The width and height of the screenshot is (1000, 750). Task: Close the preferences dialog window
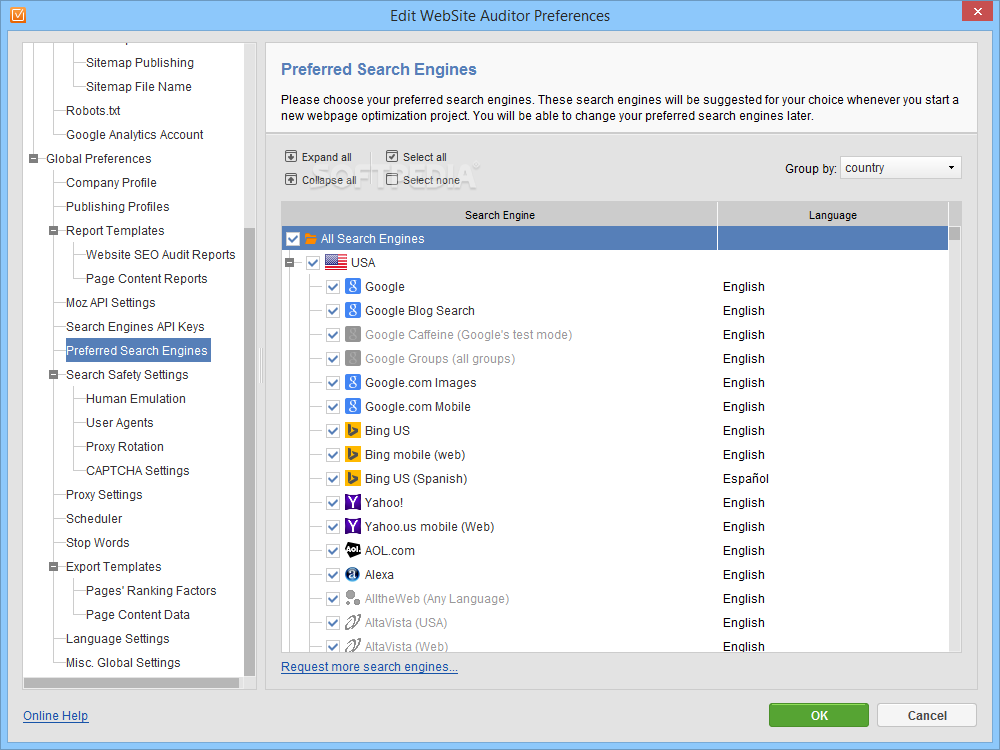pos(978,11)
